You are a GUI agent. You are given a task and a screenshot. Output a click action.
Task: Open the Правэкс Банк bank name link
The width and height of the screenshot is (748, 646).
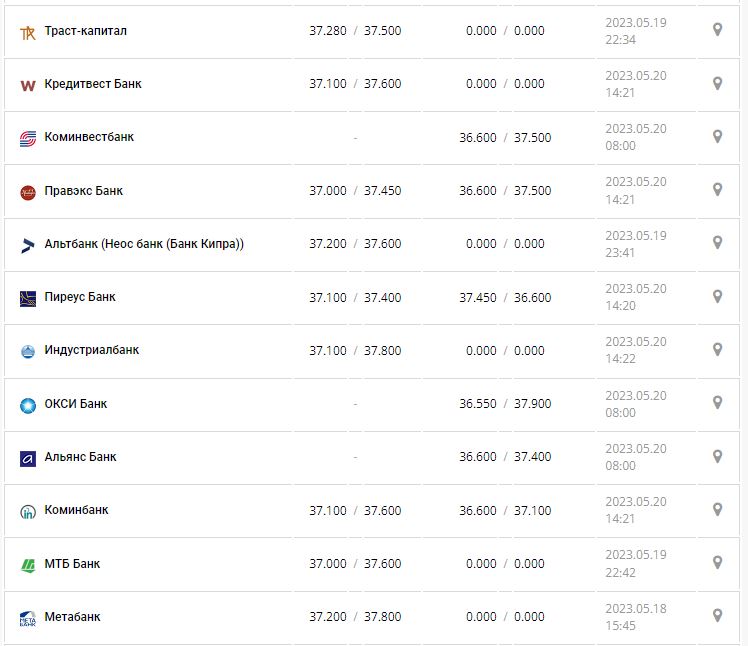tap(84, 191)
